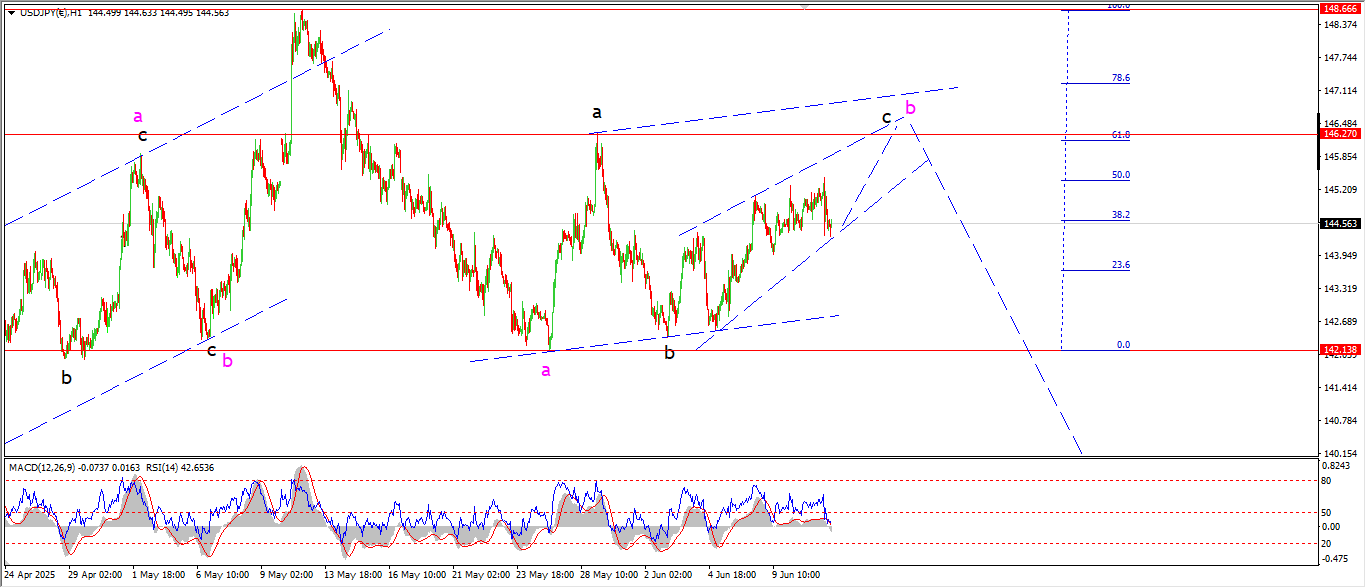Click the 147.114 value on price scale

(x=1340, y=91)
